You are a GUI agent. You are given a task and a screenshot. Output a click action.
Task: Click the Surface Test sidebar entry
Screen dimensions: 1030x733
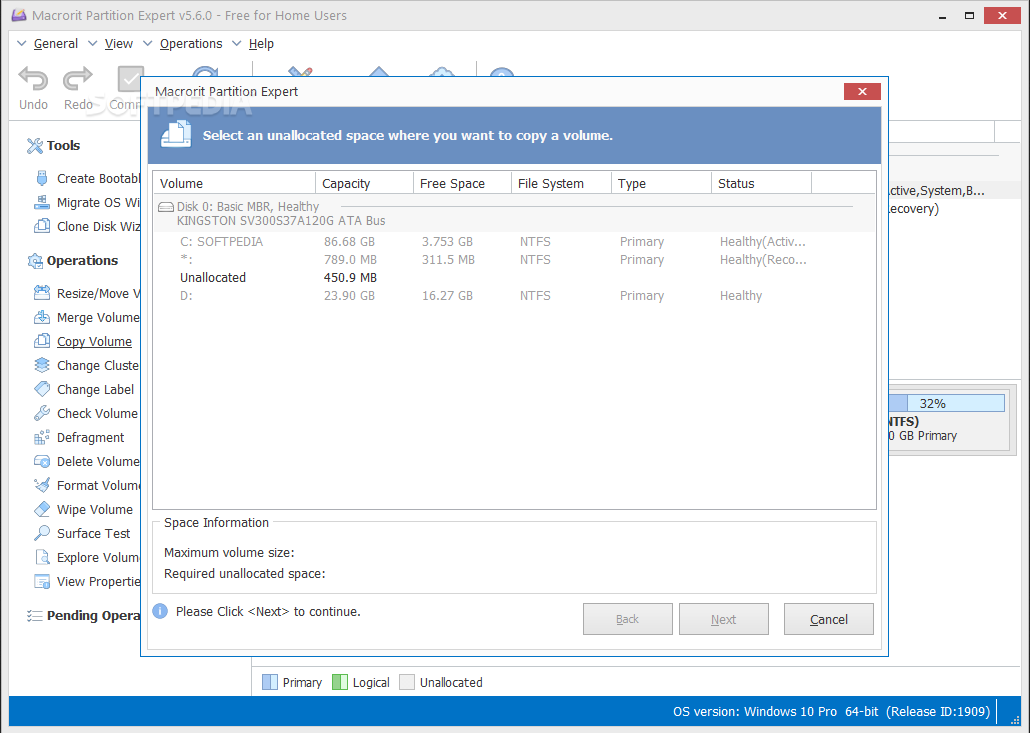(93, 533)
